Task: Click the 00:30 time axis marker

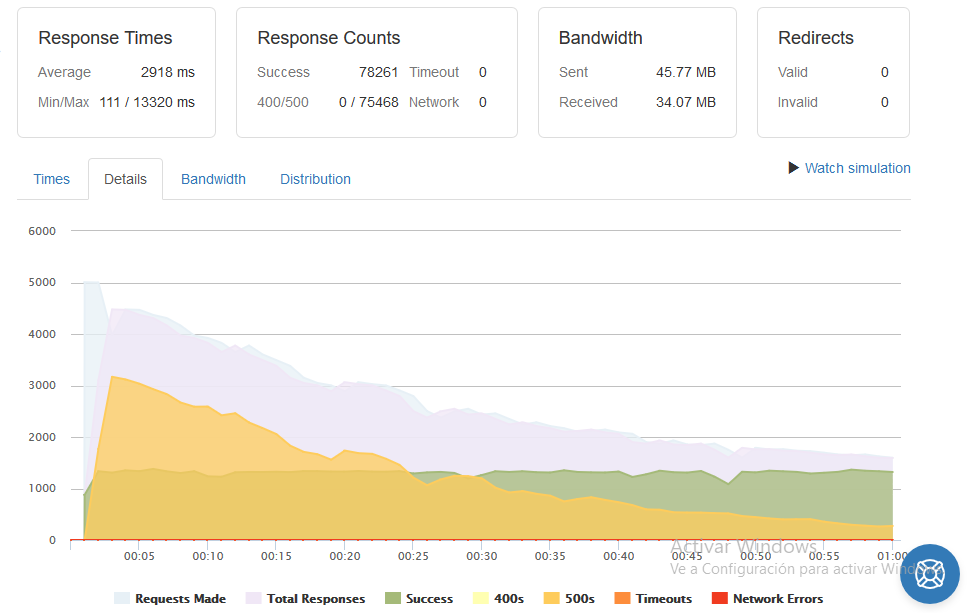Action: [481, 556]
